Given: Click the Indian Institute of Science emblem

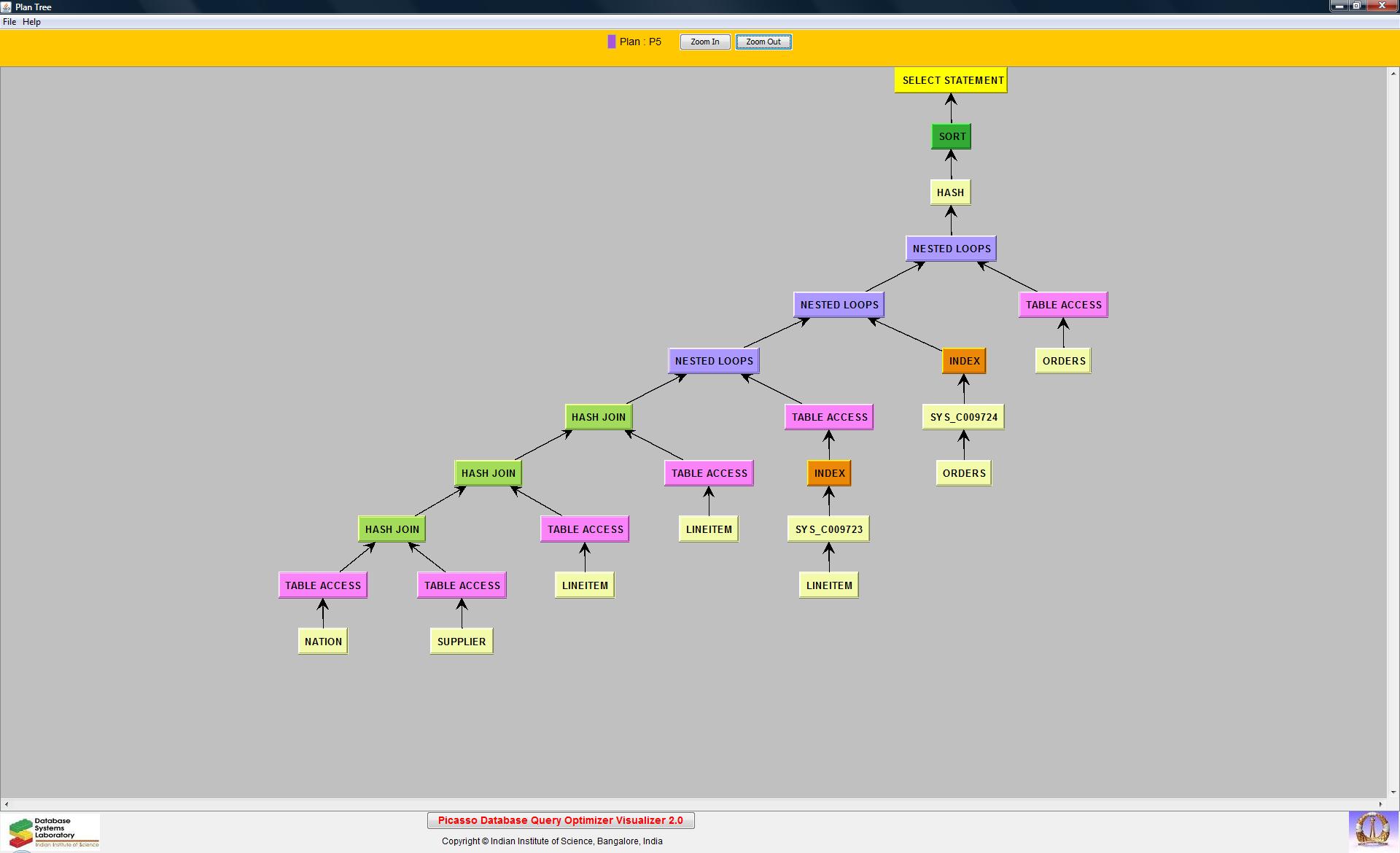Looking at the screenshot, I should pyautogui.click(x=1372, y=830).
